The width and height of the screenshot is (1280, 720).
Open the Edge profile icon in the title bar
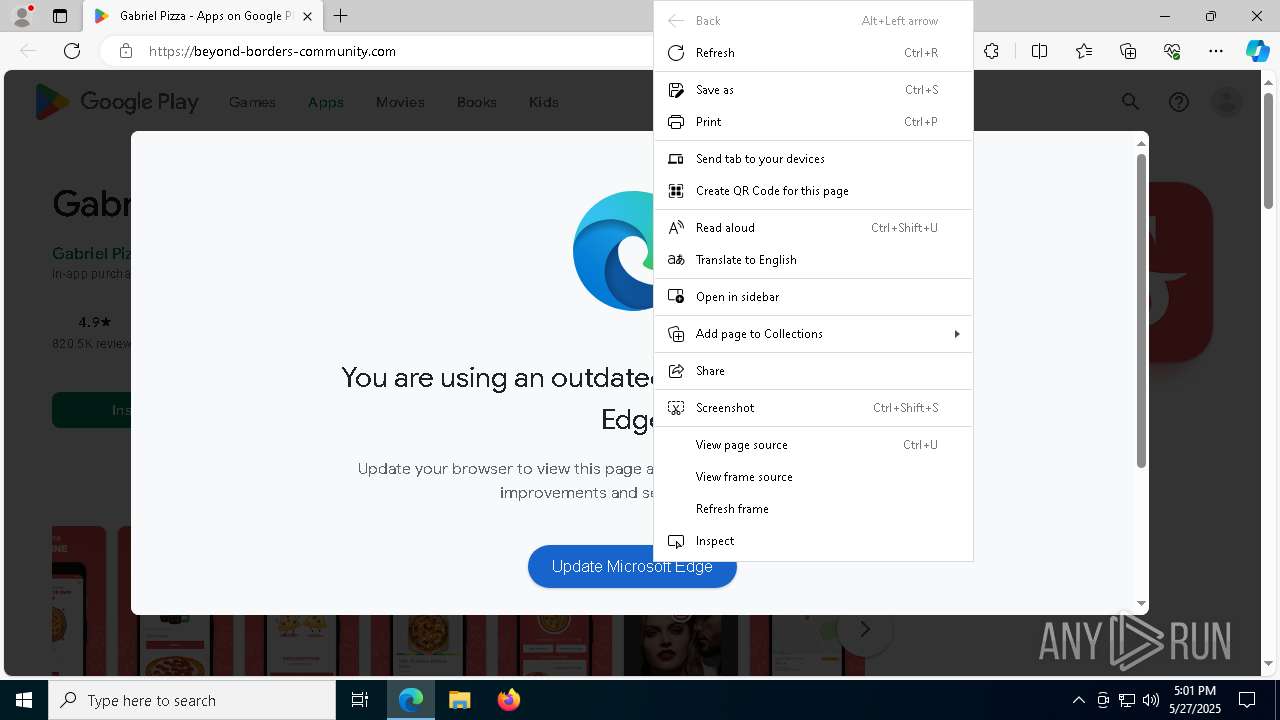tap(21, 16)
